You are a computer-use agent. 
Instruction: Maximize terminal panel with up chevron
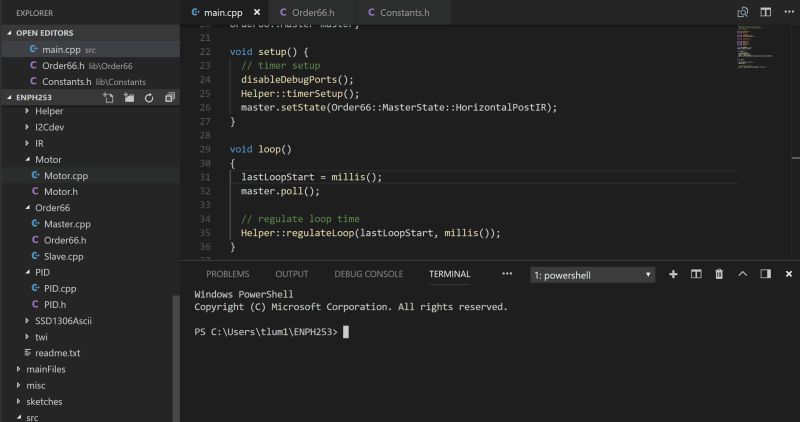coord(742,275)
